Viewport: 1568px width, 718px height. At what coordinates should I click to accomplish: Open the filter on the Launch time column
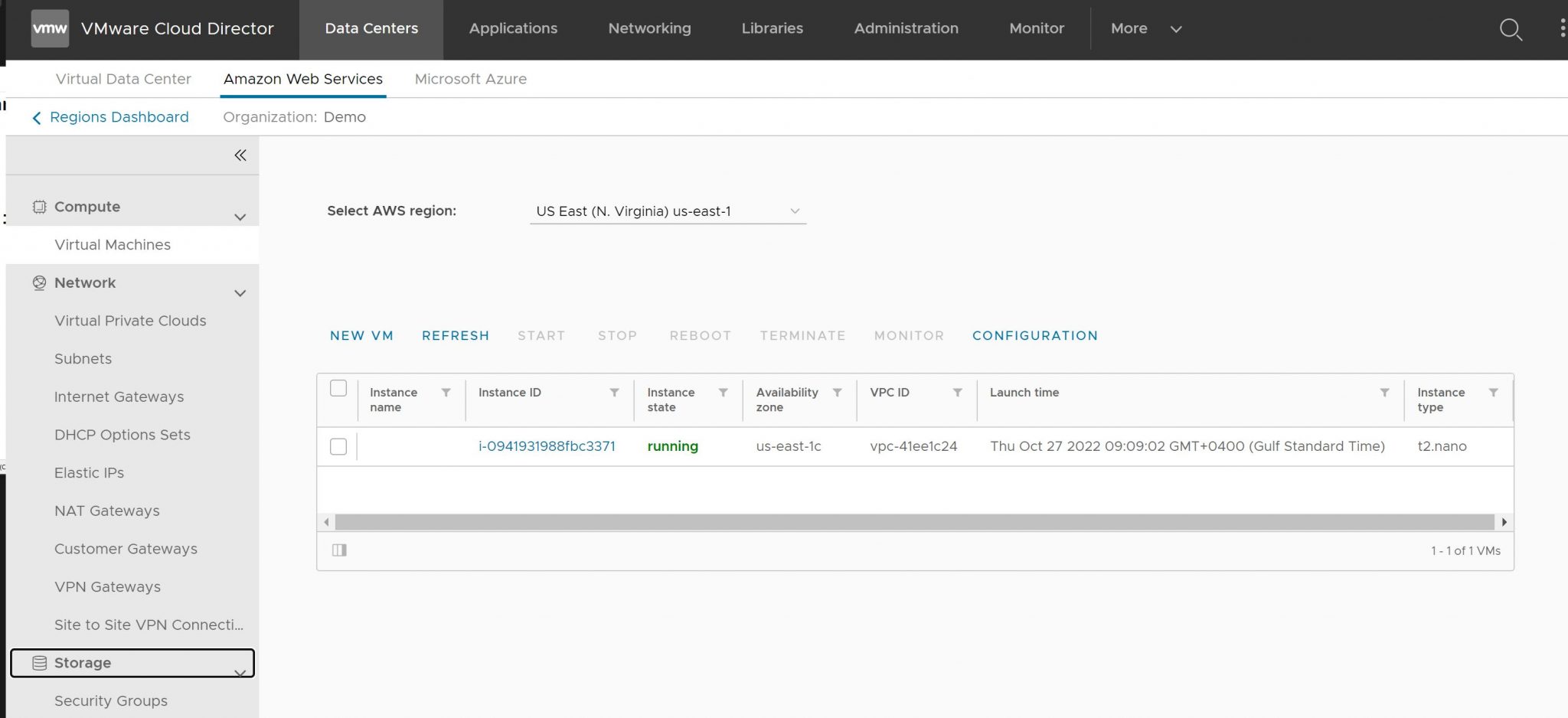coord(1384,392)
